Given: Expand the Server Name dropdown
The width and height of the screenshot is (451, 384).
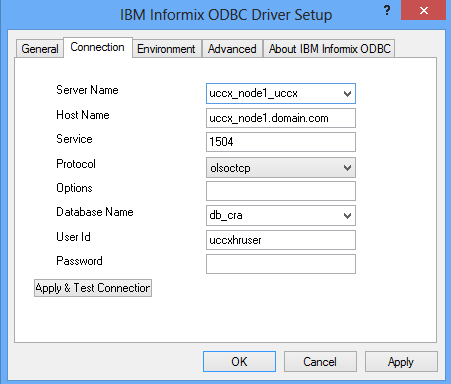Looking at the screenshot, I should (347, 94).
